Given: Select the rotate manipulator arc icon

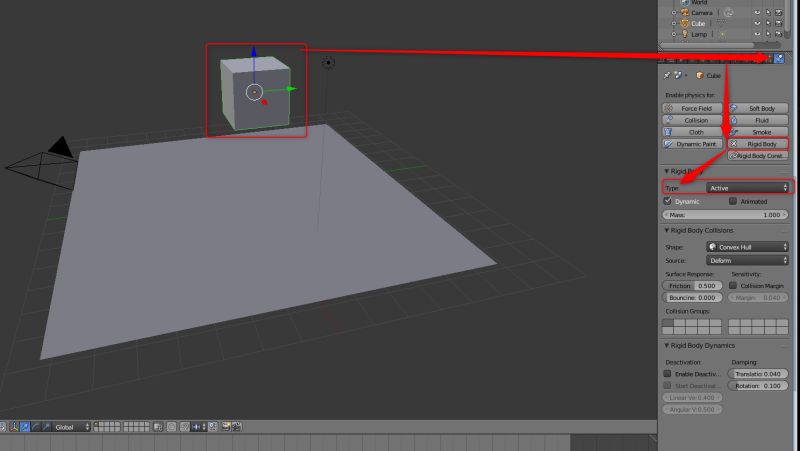Looking at the screenshot, I should pyautogui.click(x=36, y=427).
